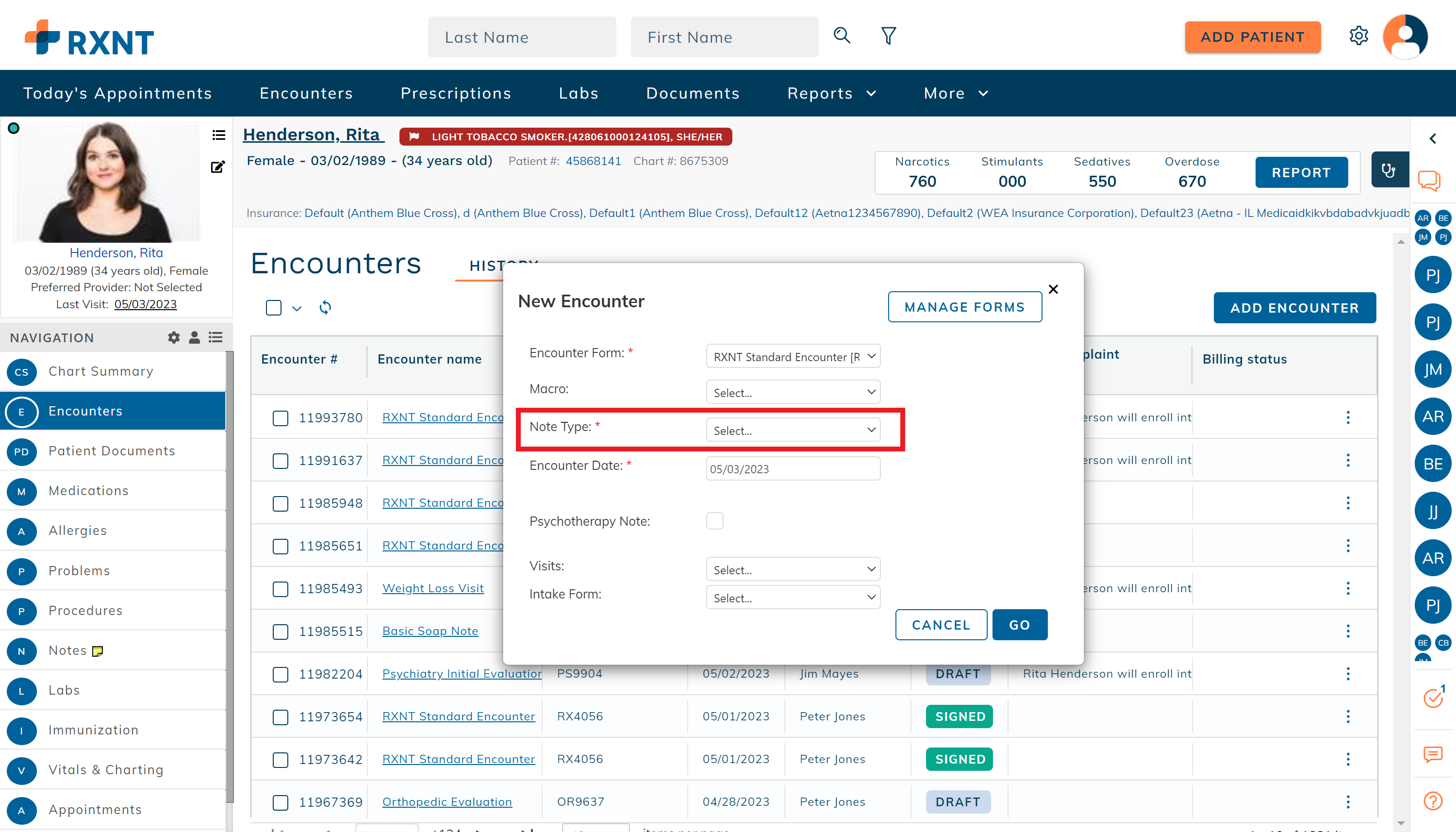Click the GO button
Viewport: 1456px width, 832px height.
coord(1020,625)
